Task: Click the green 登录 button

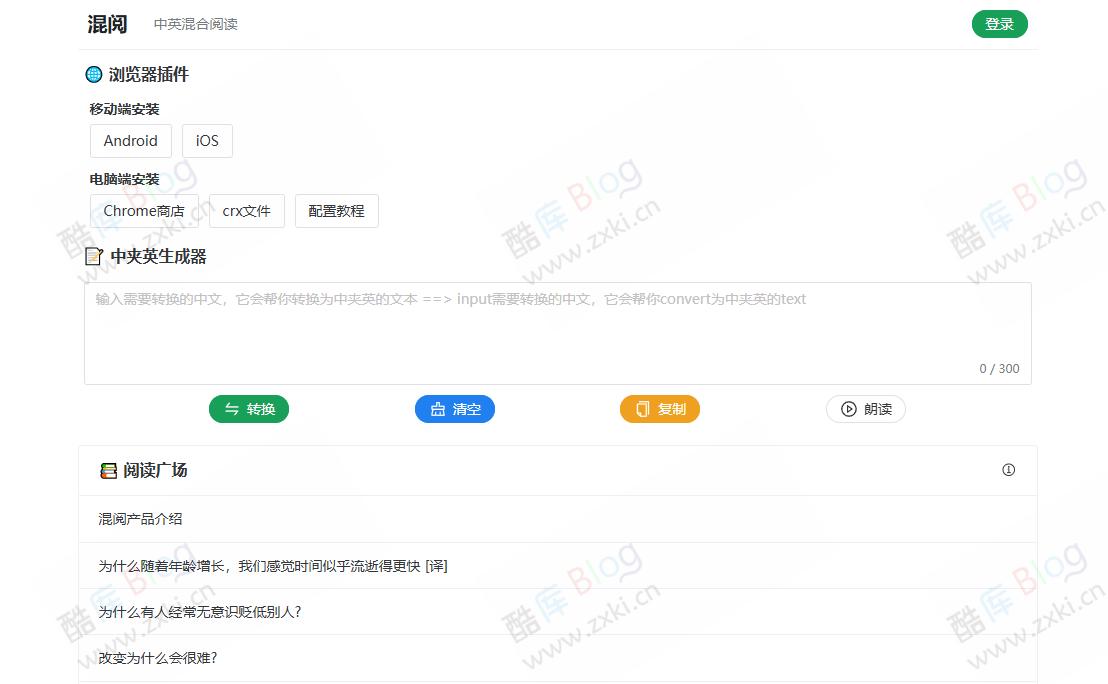Action: (1000, 23)
